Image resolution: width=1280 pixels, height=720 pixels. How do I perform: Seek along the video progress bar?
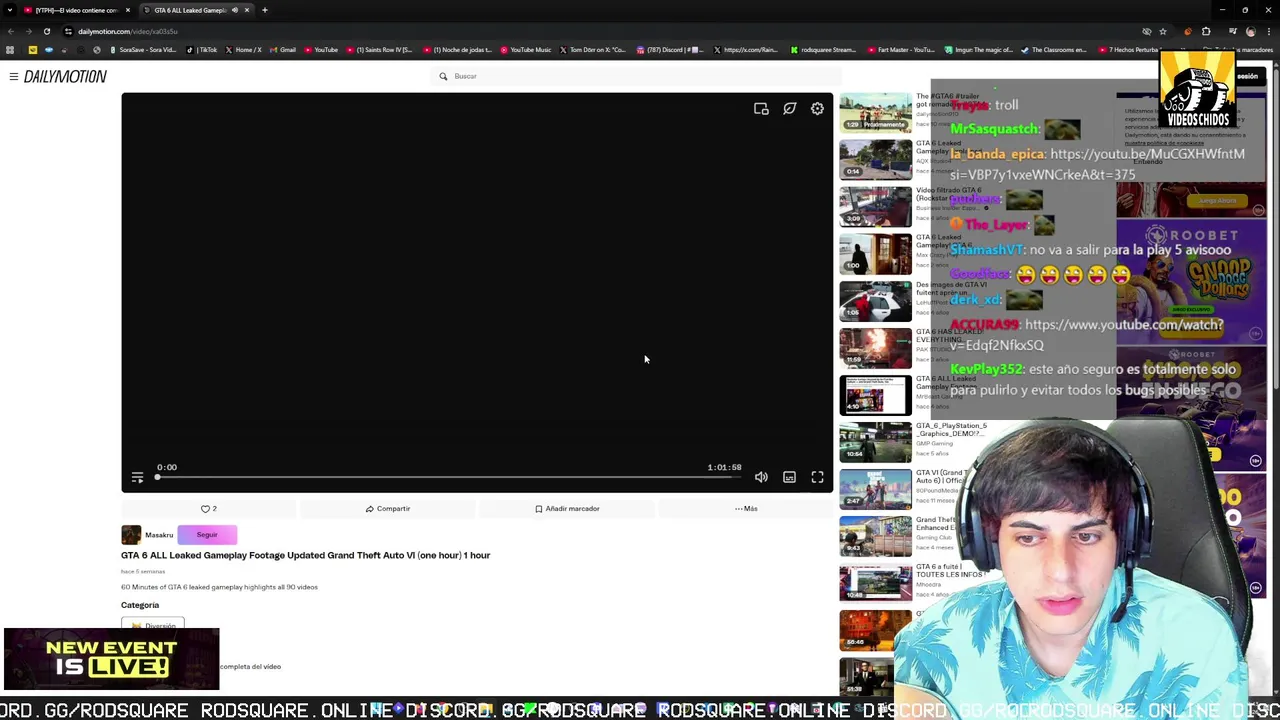(448, 478)
